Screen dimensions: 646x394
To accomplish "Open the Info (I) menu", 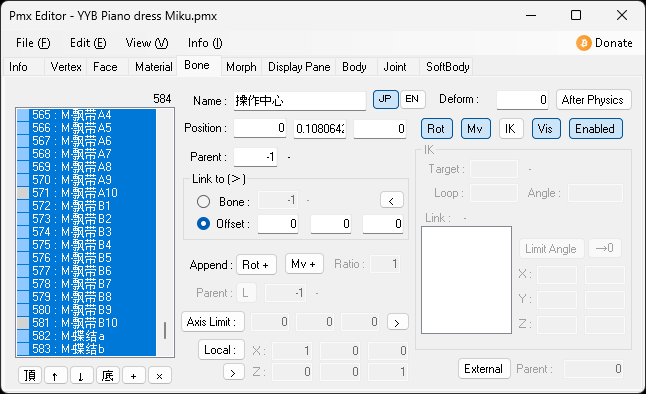I will click(205, 43).
